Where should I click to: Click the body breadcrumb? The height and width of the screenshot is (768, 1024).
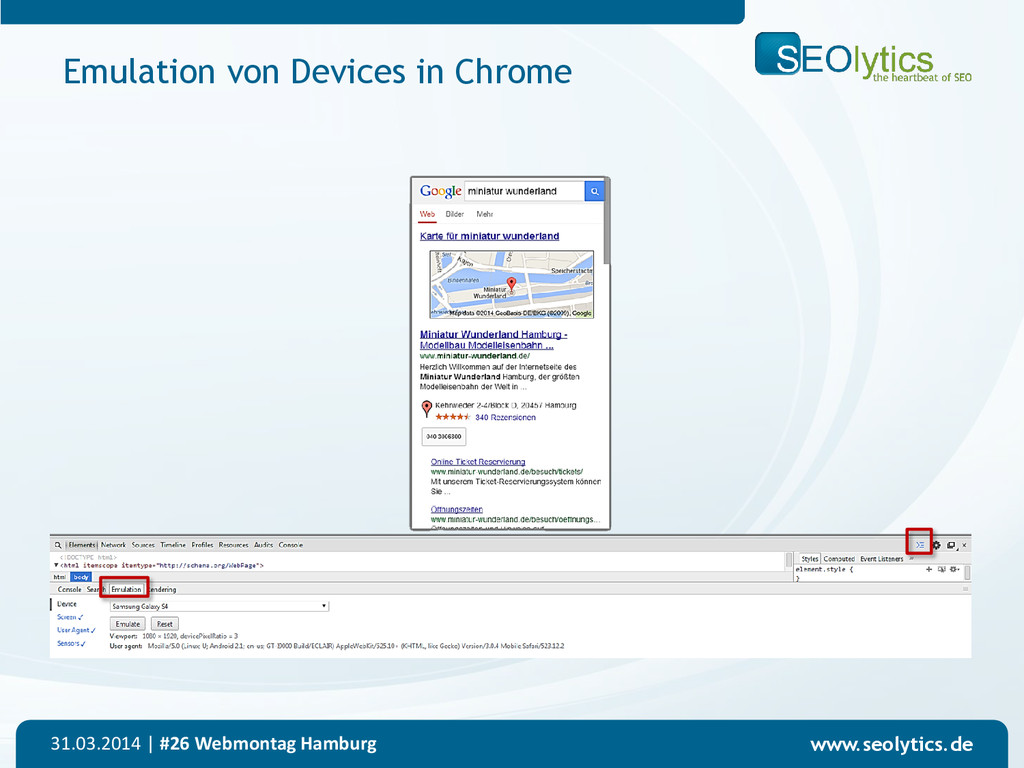(81, 577)
